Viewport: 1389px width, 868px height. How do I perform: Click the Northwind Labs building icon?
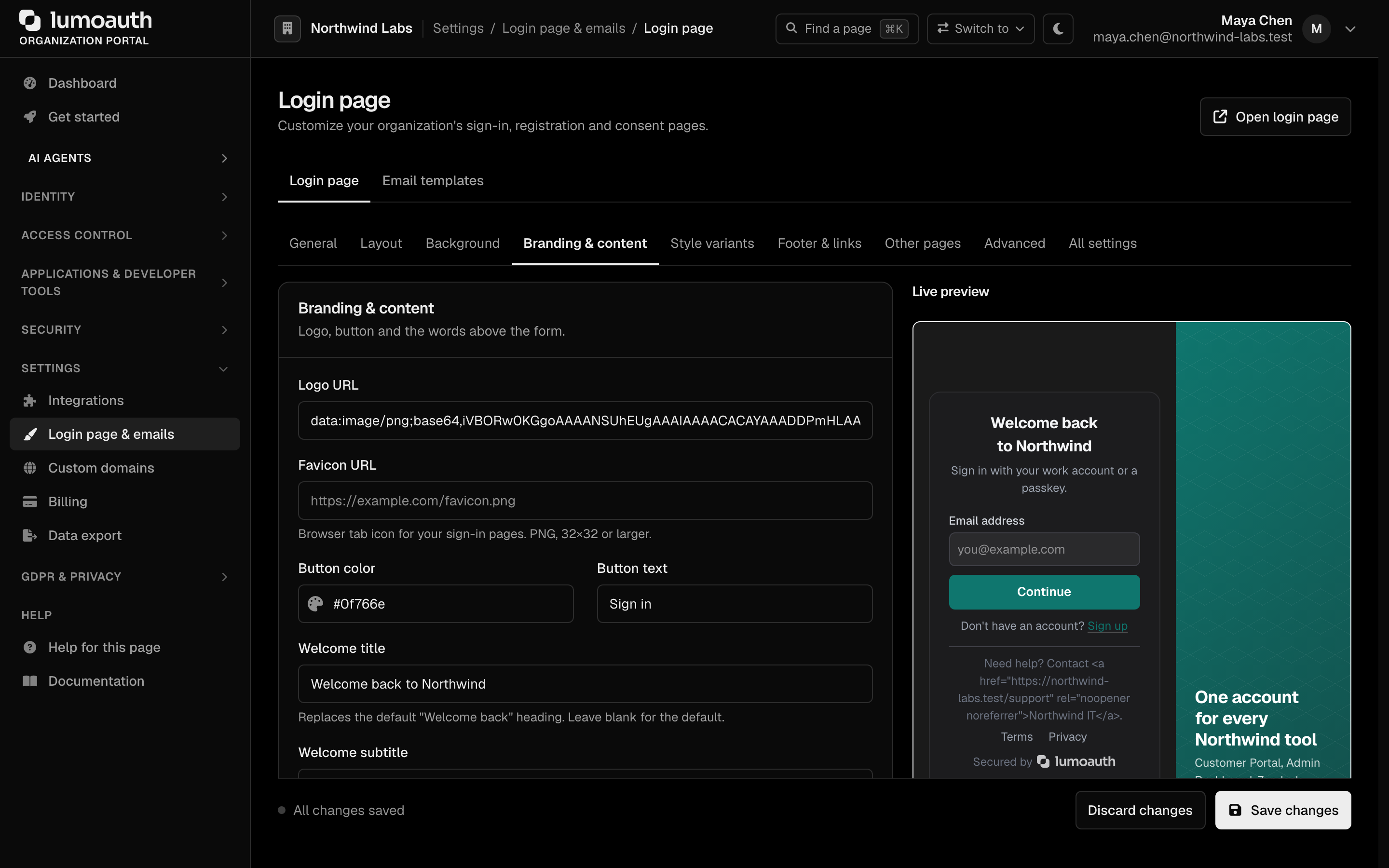click(x=287, y=28)
